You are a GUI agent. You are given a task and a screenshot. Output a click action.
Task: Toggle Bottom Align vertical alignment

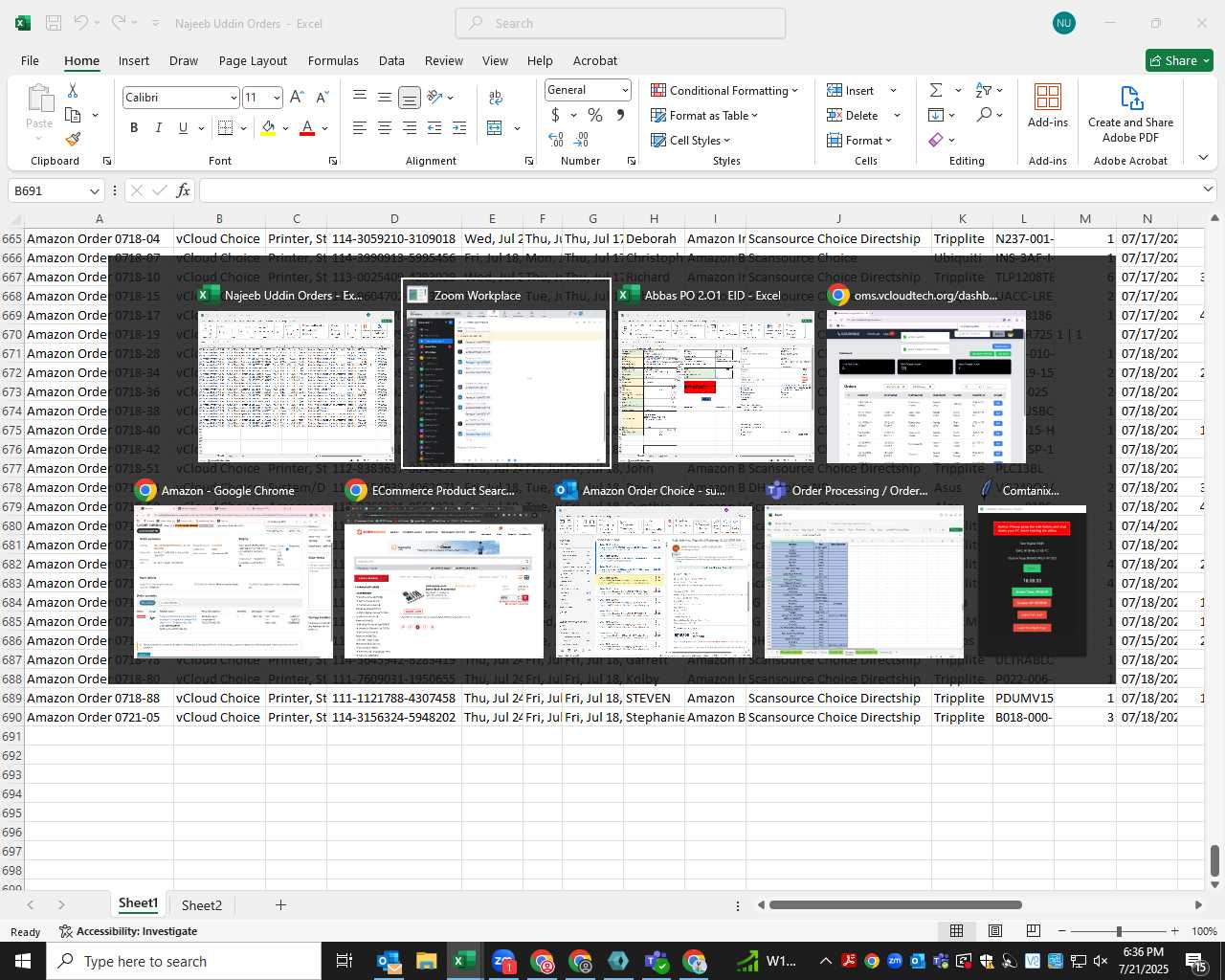pos(409,97)
